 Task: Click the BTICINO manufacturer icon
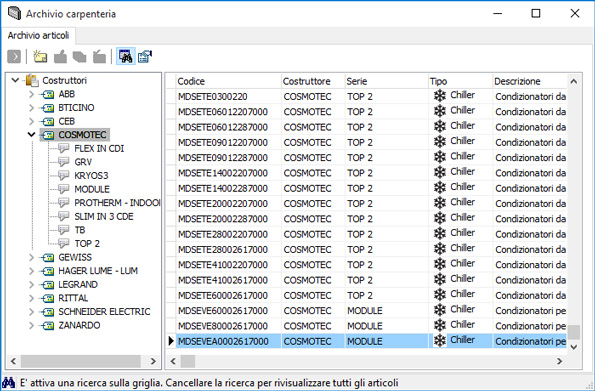point(47,108)
